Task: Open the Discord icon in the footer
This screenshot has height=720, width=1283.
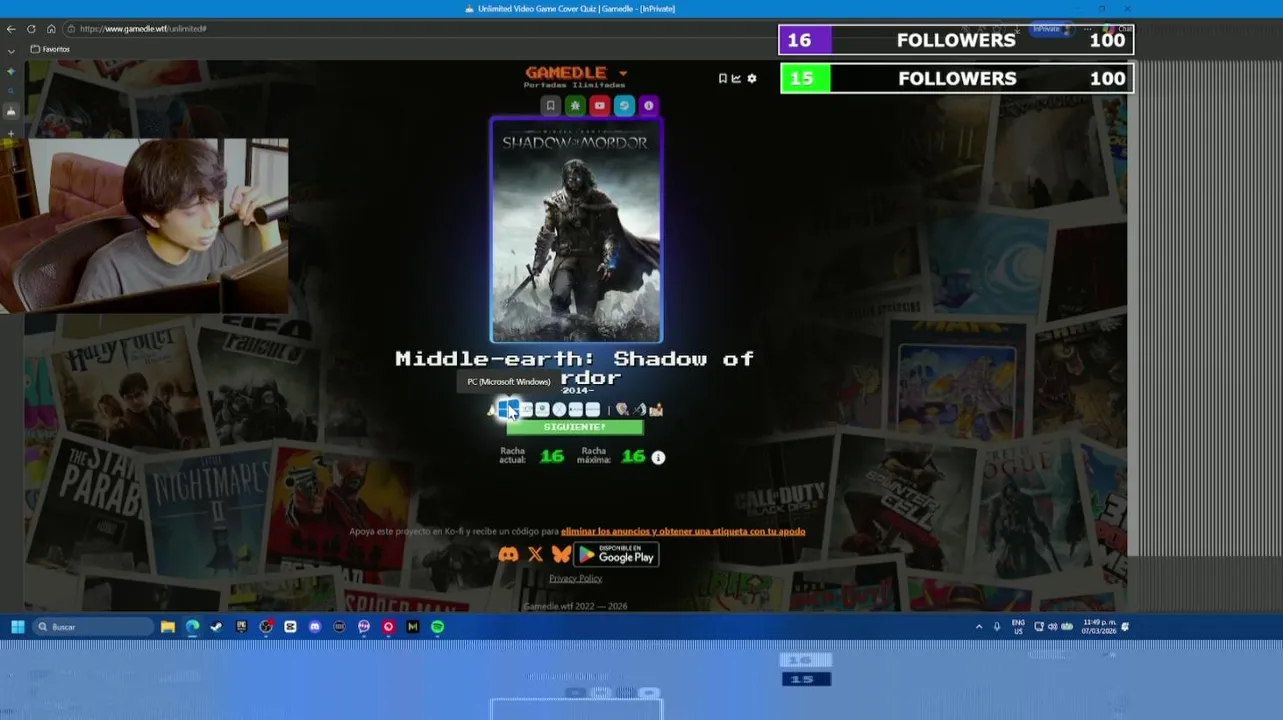Action: click(509, 554)
